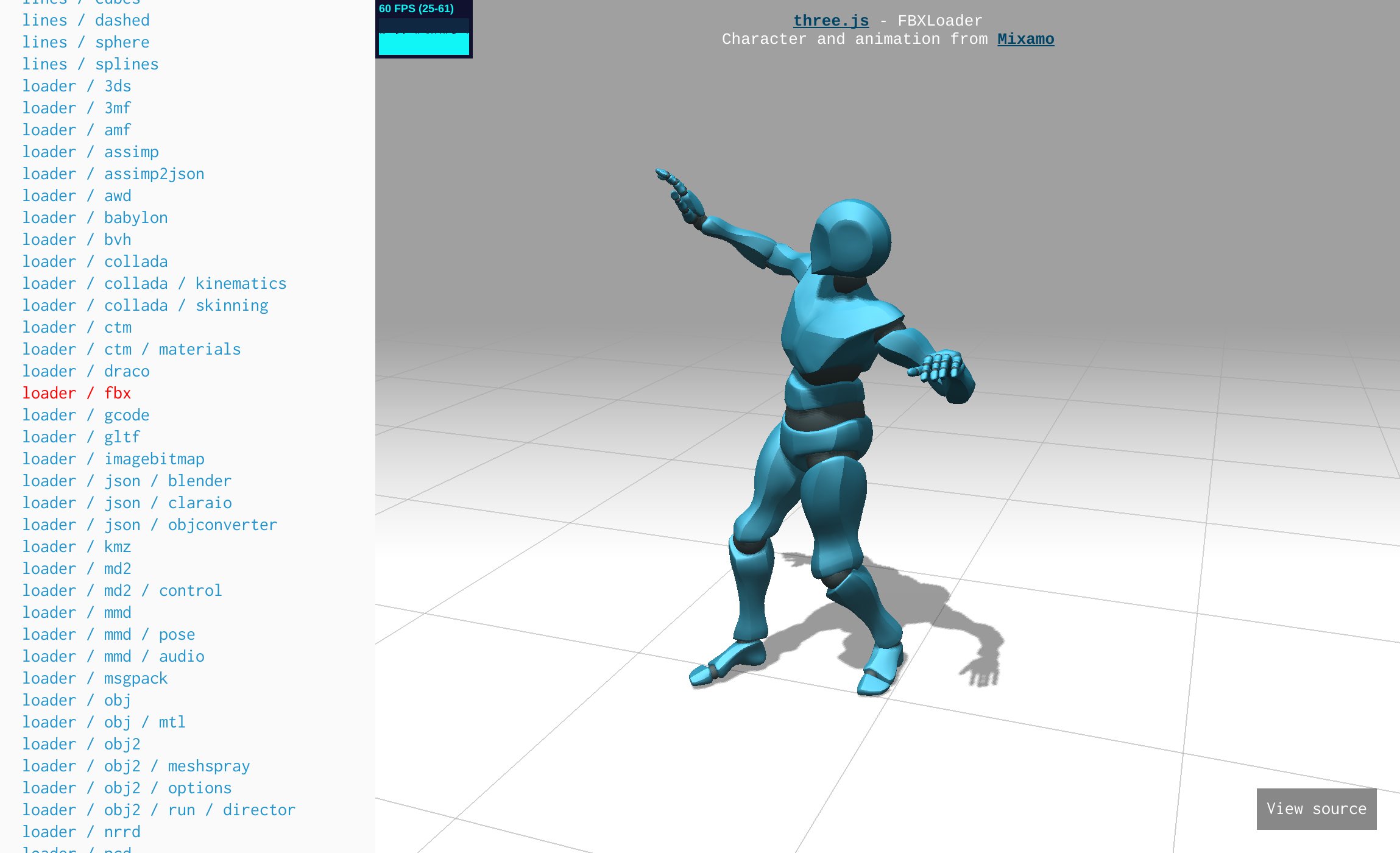Select loader / mmd / audio example

click(x=113, y=656)
